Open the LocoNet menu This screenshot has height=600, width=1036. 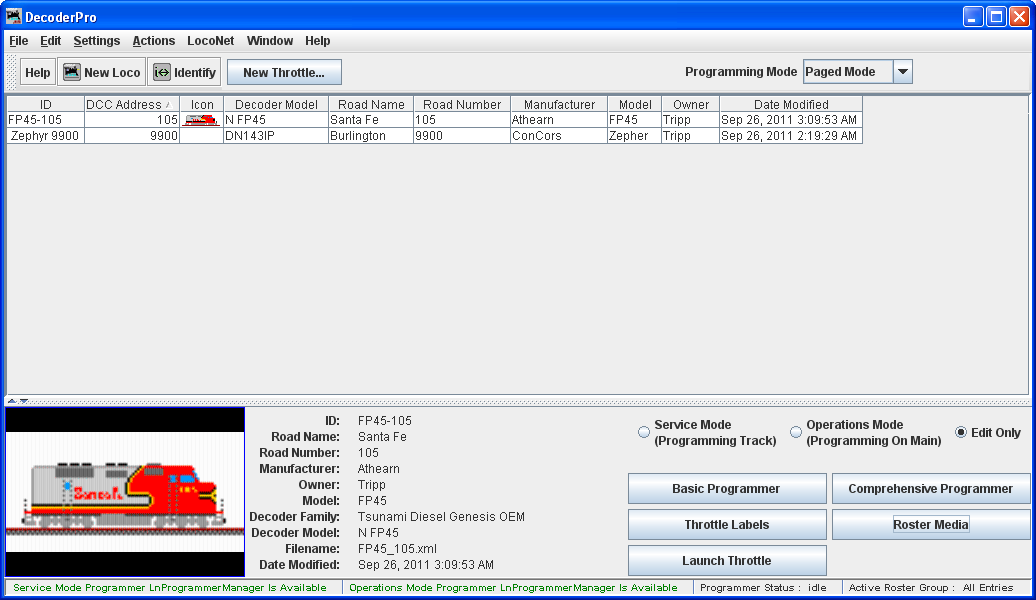click(210, 41)
